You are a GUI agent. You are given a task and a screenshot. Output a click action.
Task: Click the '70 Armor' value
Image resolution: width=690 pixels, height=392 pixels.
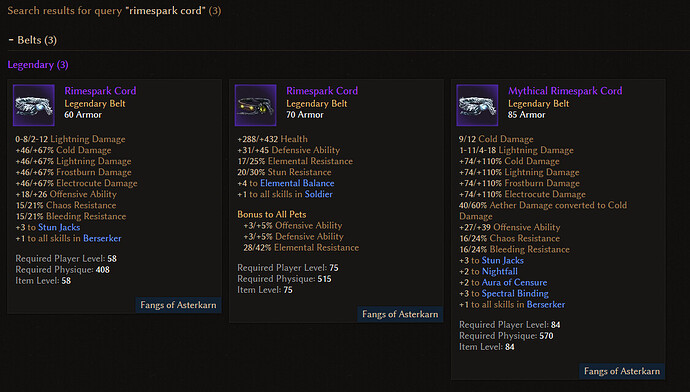tap(305, 115)
